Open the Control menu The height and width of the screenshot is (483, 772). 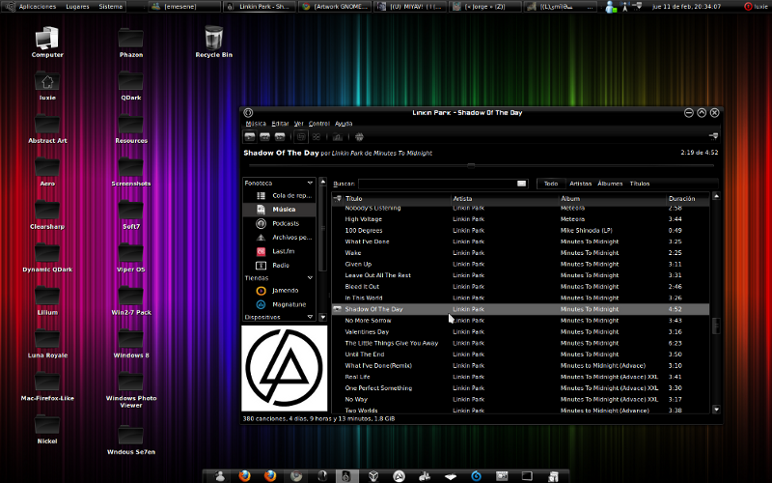(x=319, y=124)
